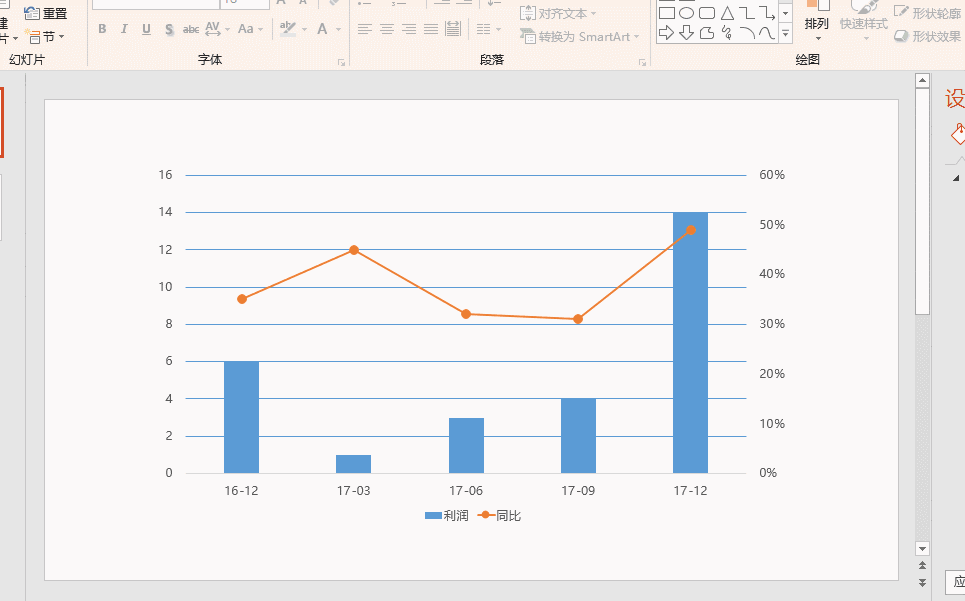Click Shape Effects (形状效果)

pos(929,36)
